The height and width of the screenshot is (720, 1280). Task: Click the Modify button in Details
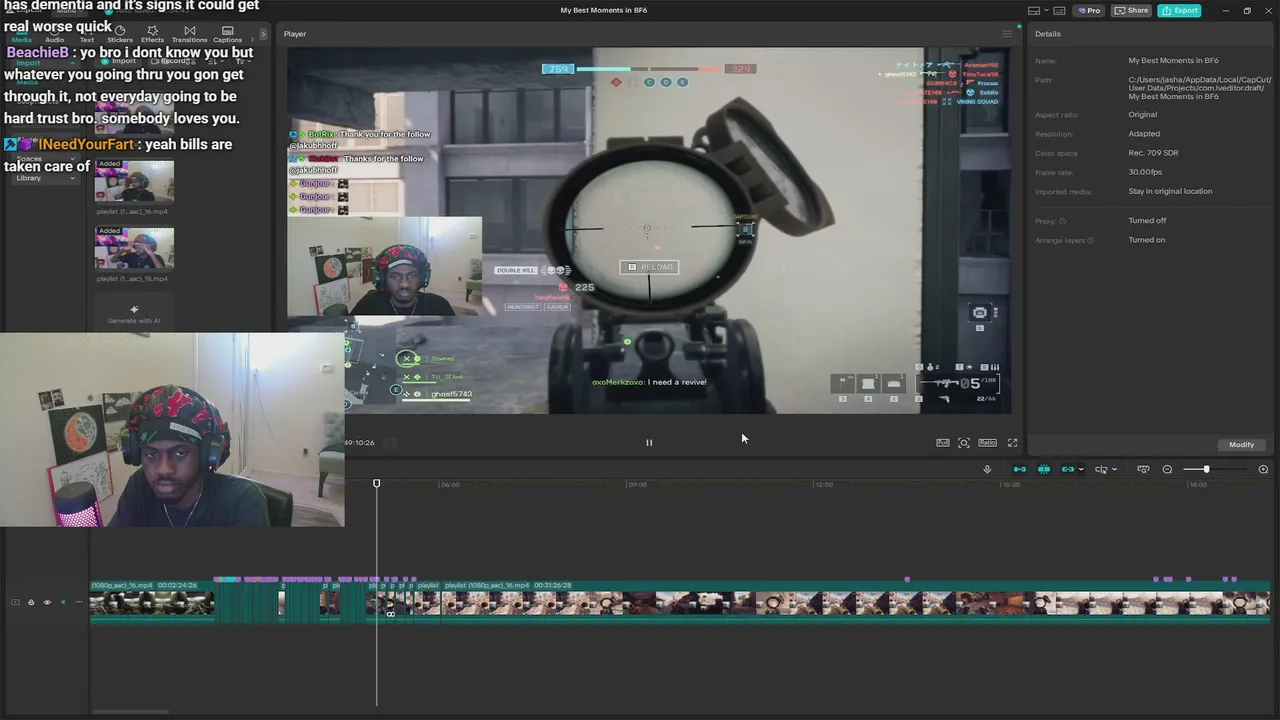coord(1241,444)
